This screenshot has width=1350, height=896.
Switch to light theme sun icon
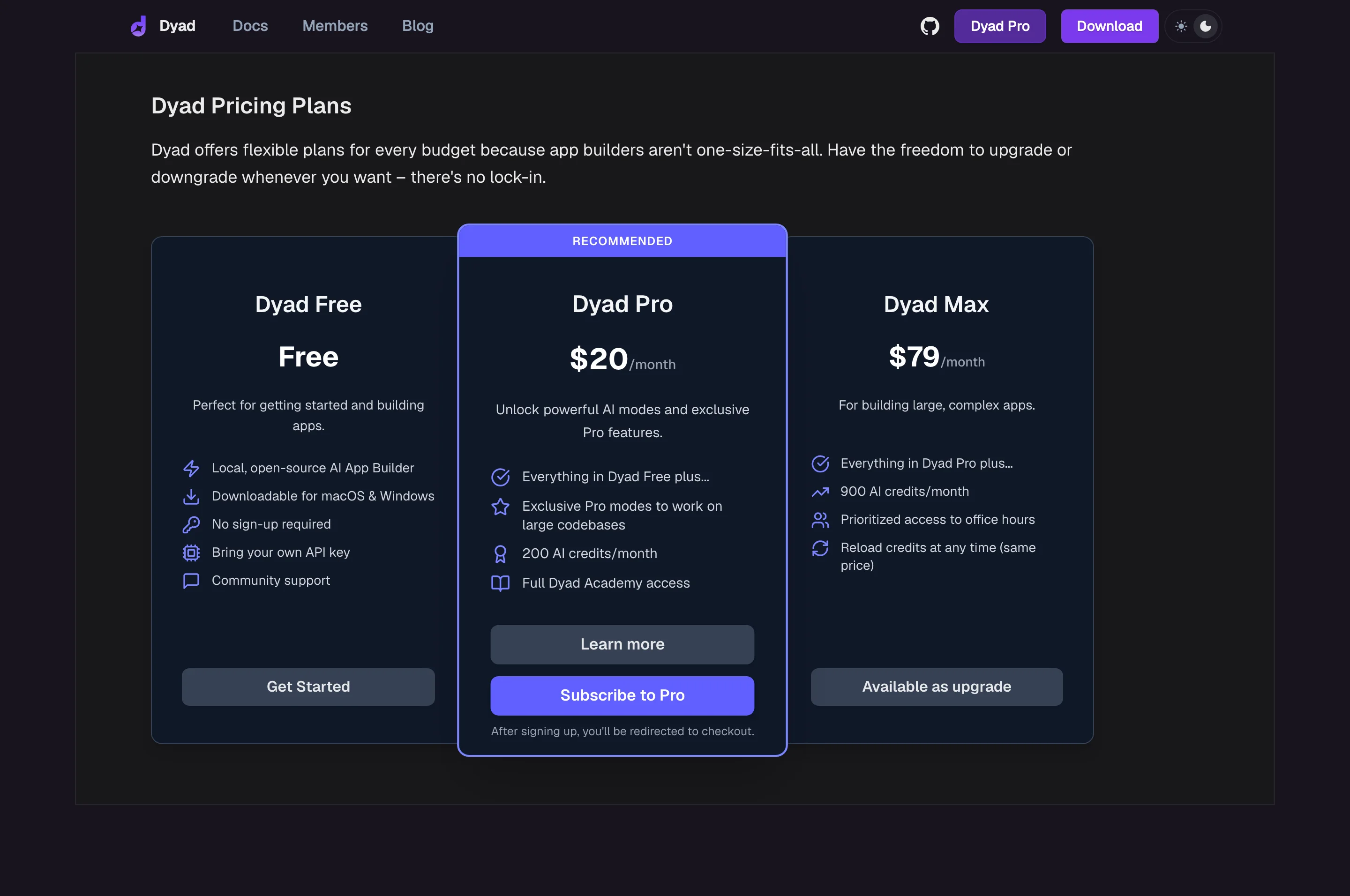point(1181,26)
